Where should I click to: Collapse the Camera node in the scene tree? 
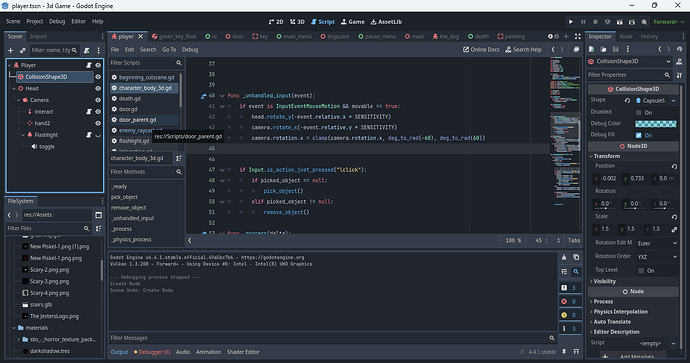click(x=18, y=100)
